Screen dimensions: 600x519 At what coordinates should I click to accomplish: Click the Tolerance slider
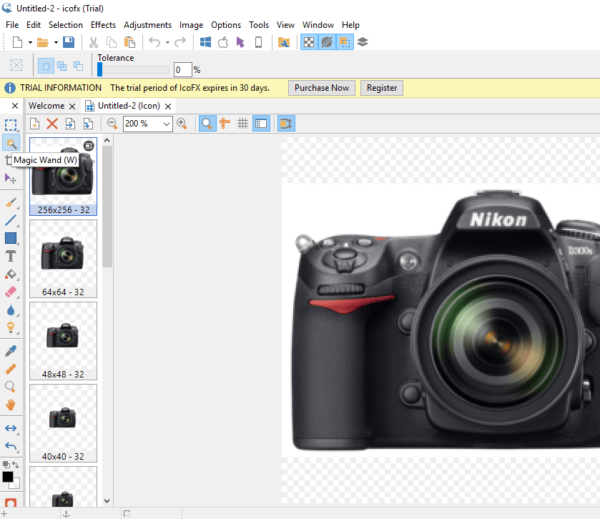point(133,70)
